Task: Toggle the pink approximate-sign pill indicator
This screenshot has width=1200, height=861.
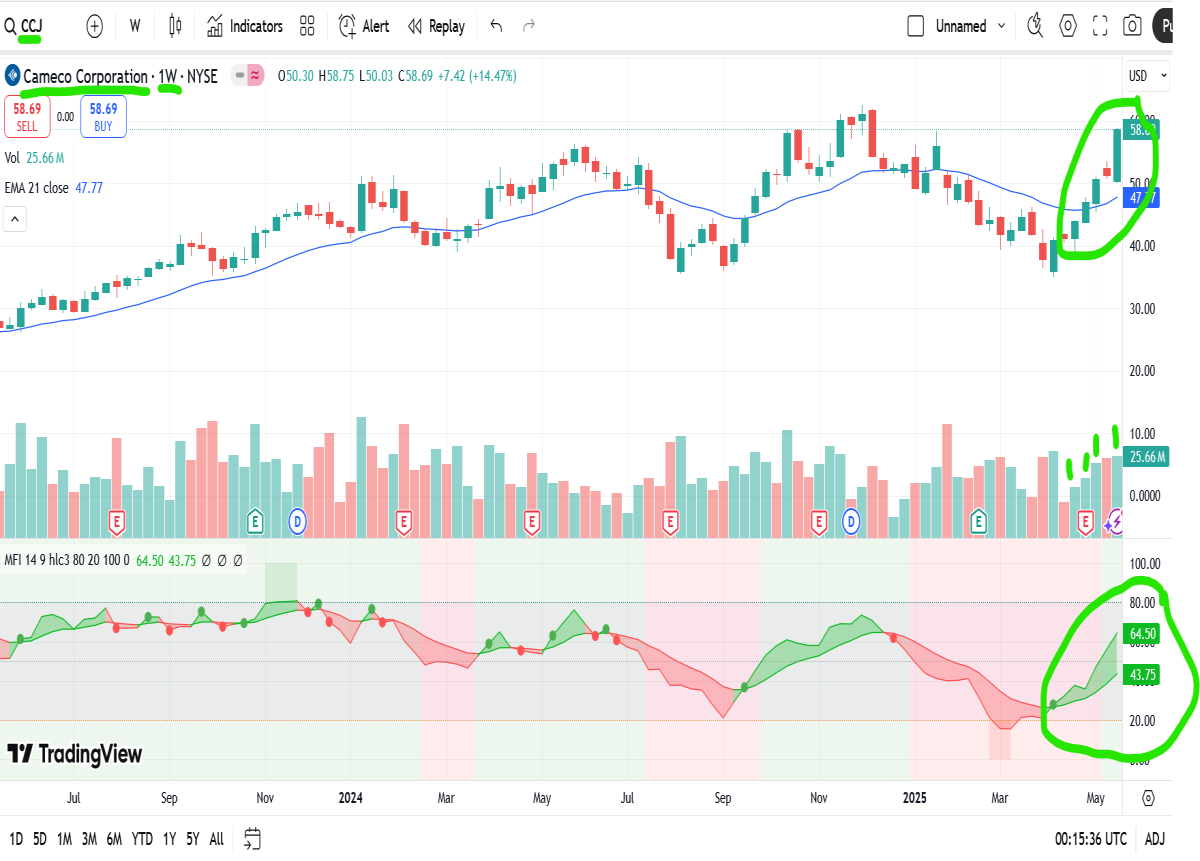Action: 256,75
